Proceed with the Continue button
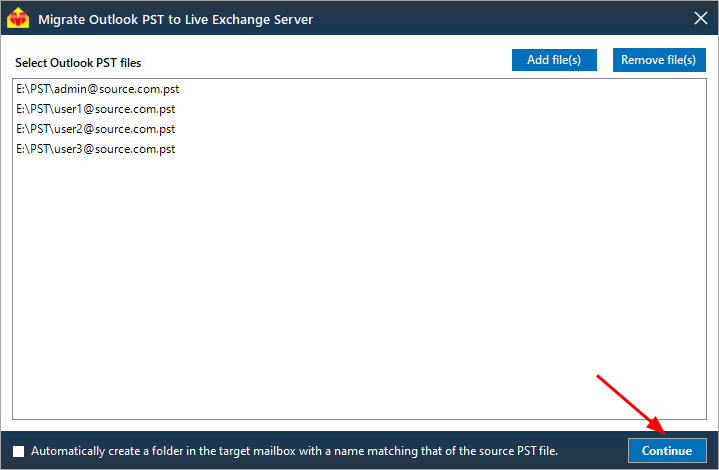 [667, 451]
